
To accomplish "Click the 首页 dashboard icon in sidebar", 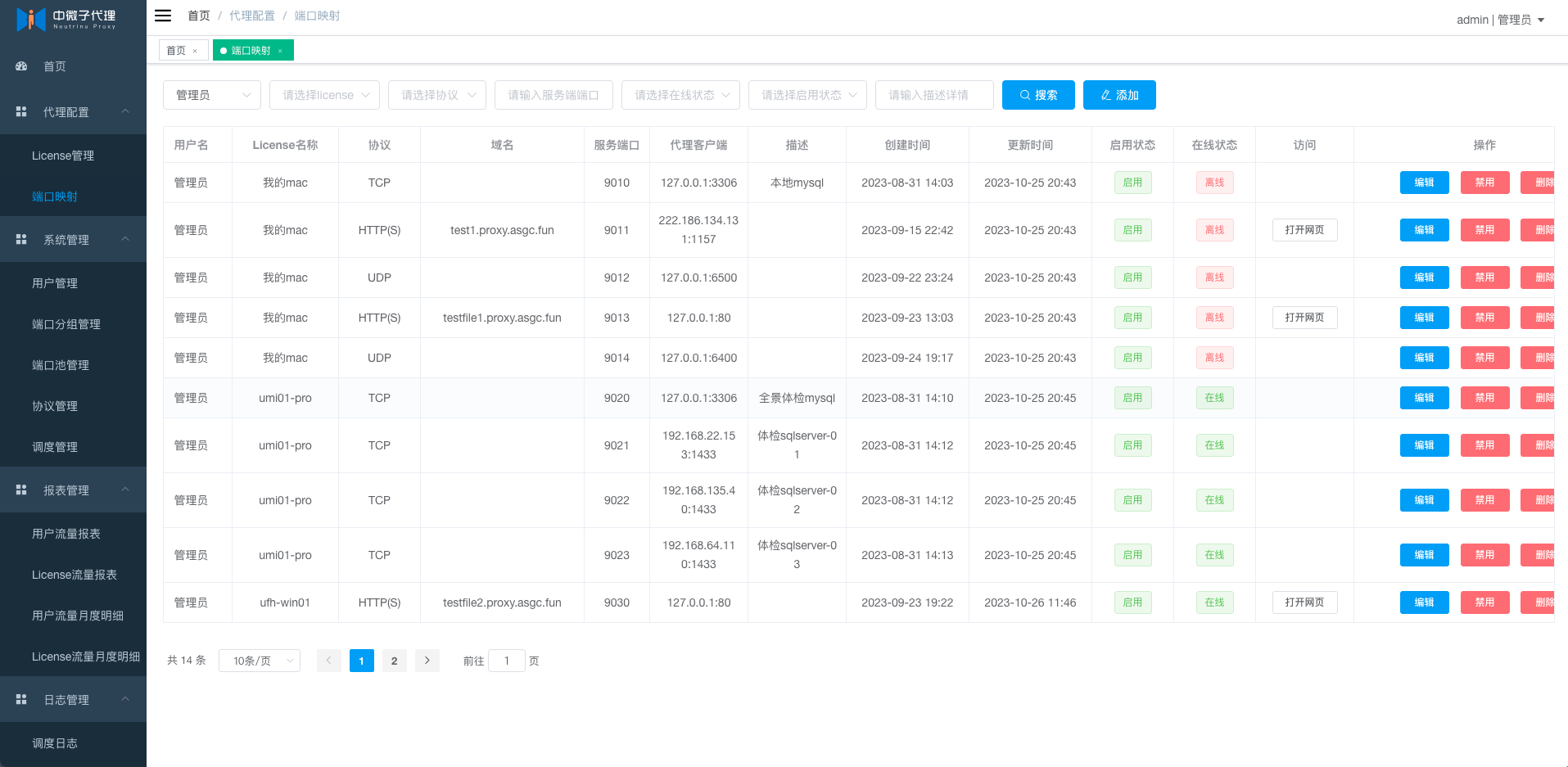I will click(x=21, y=66).
